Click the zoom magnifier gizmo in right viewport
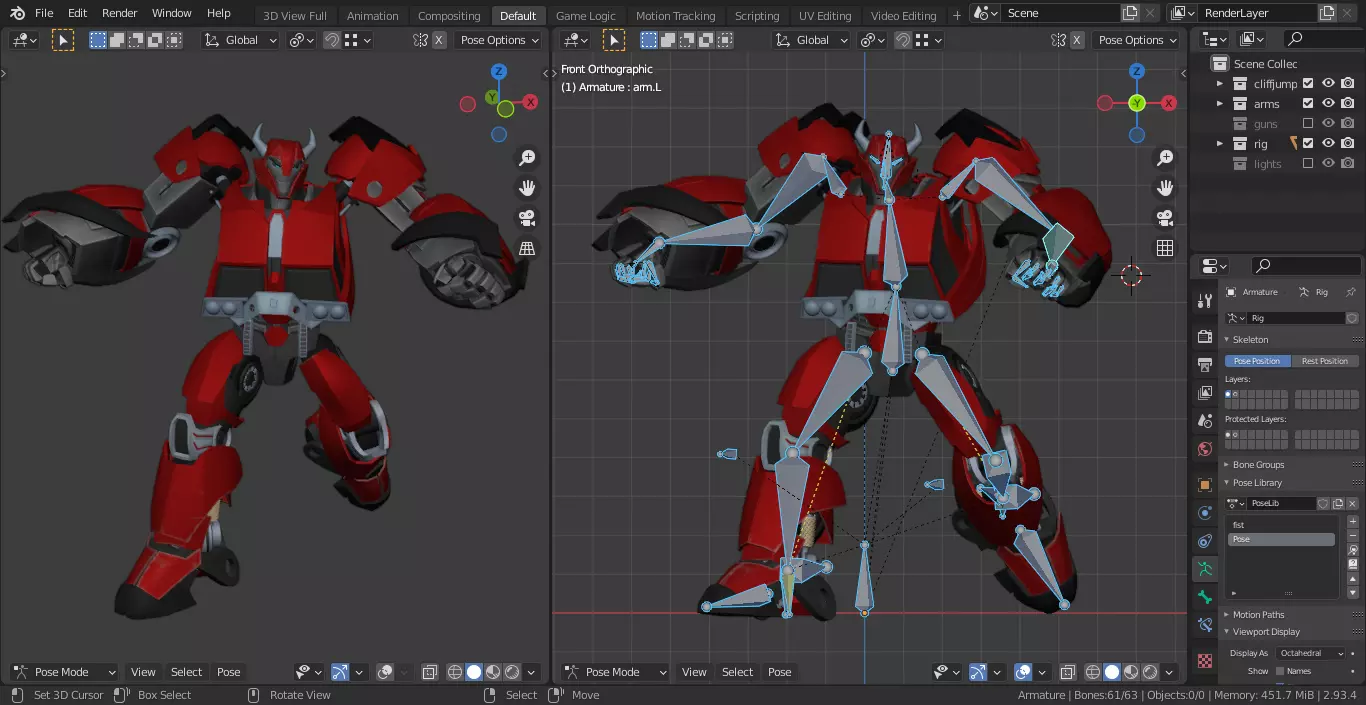 [1165, 158]
